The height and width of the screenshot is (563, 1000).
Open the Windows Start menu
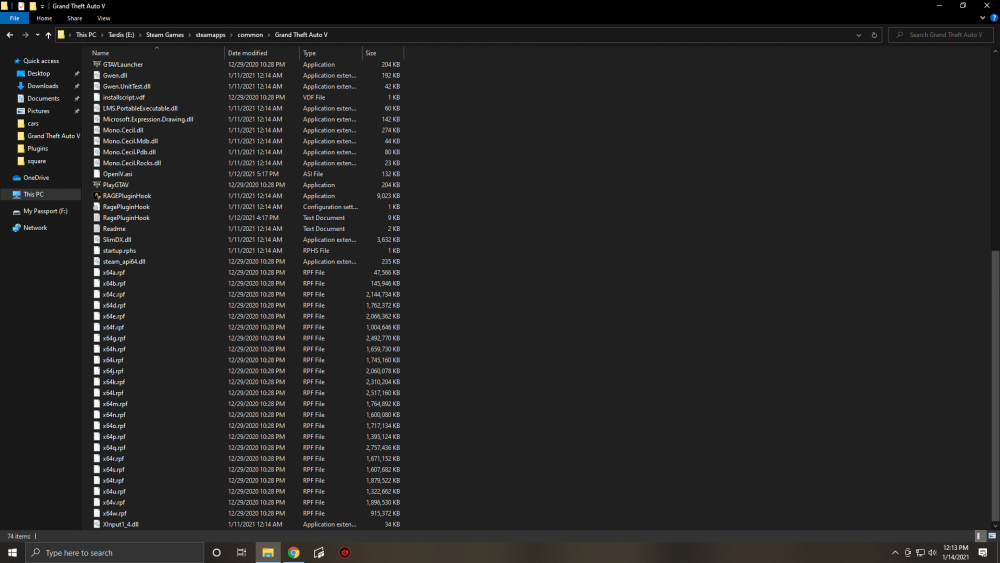(12, 553)
